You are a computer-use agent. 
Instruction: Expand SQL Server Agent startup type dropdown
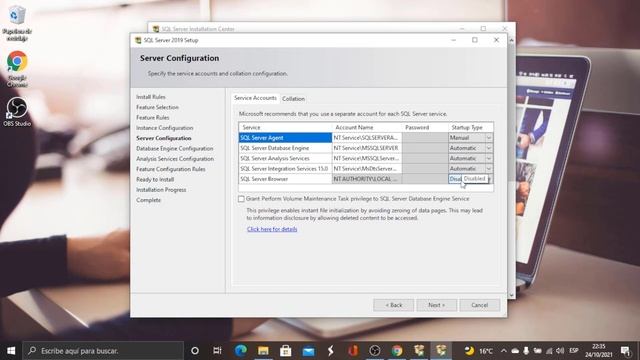pyautogui.click(x=489, y=138)
